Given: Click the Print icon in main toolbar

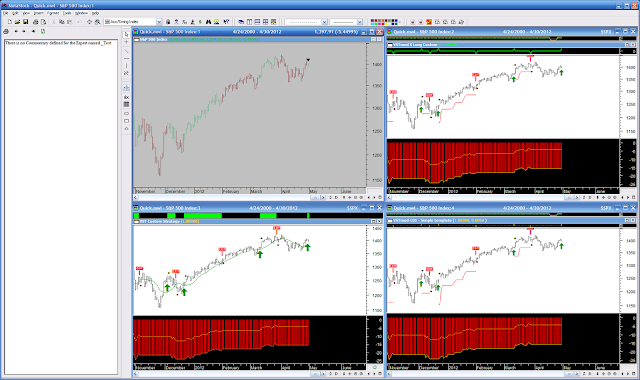Looking at the screenshot, I should [x=36, y=22].
